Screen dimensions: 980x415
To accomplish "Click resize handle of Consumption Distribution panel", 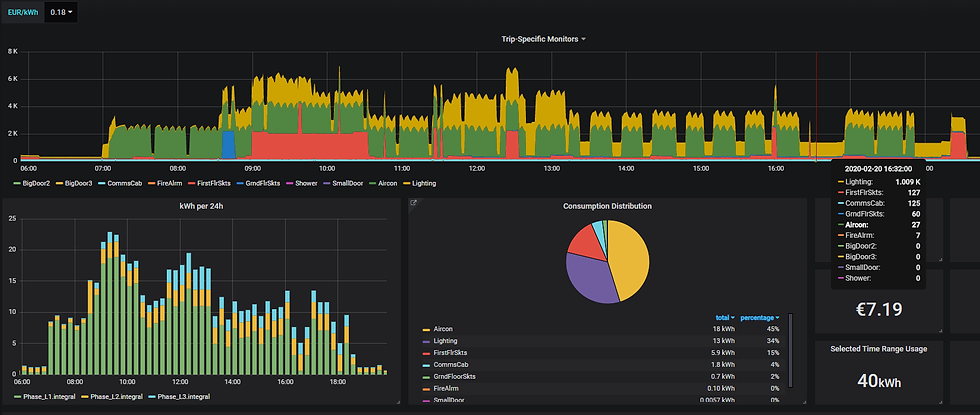I will (x=804, y=401).
